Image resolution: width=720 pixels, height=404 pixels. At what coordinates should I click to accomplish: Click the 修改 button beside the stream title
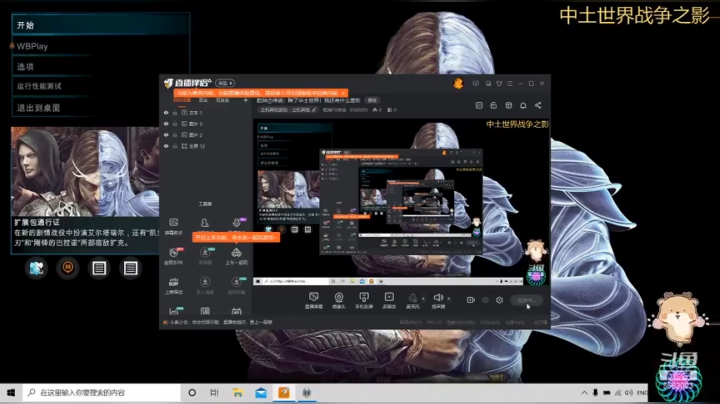(372, 100)
